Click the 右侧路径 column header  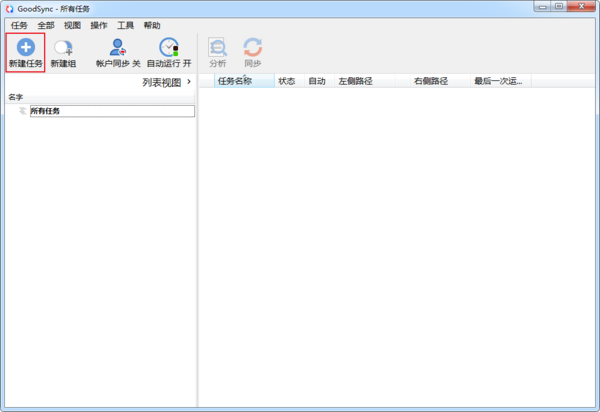point(430,81)
